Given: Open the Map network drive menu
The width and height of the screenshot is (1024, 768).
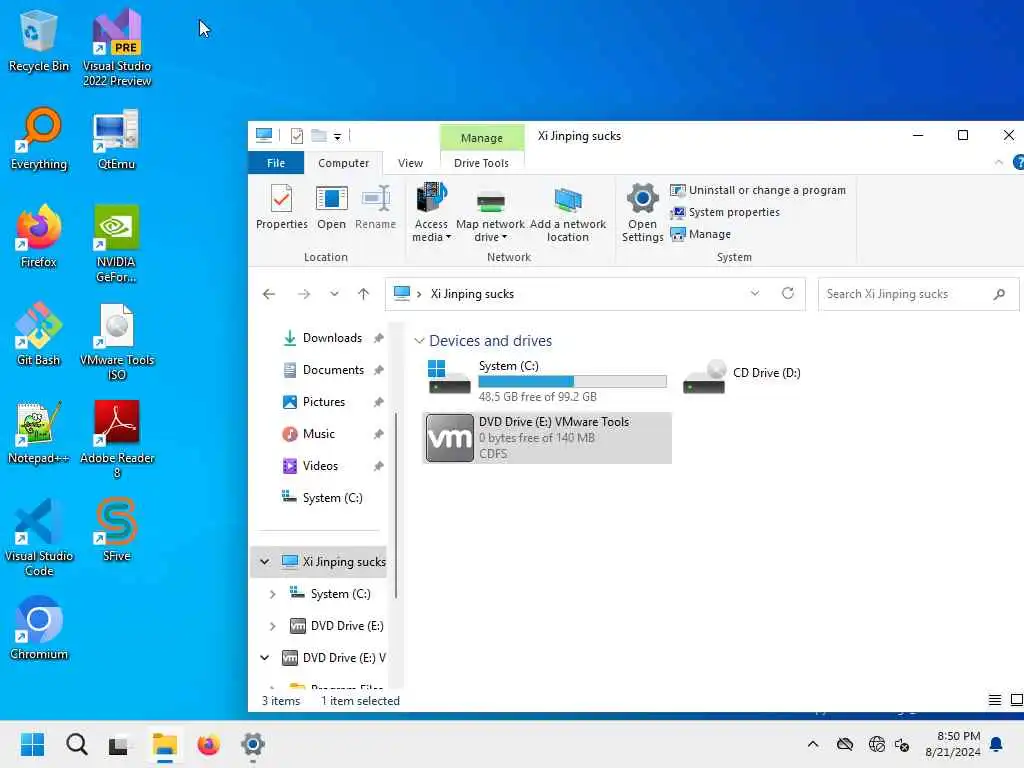Looking at the screenshot, I should pyautogui.click(x=490, y=213).
